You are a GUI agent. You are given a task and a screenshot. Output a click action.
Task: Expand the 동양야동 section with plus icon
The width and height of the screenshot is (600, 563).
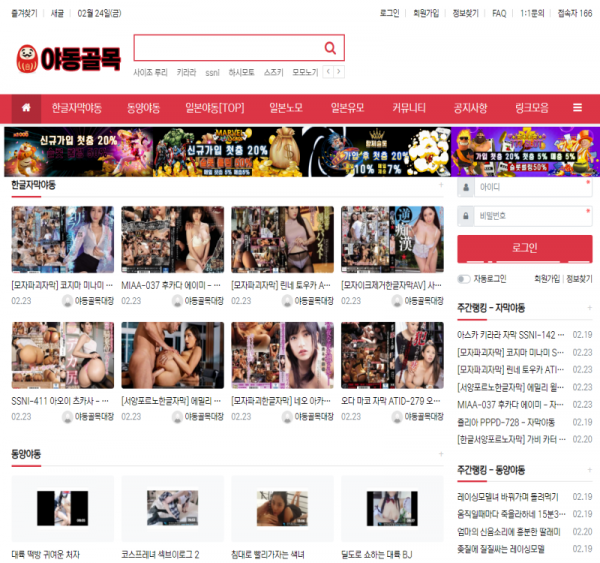point(440,454)
